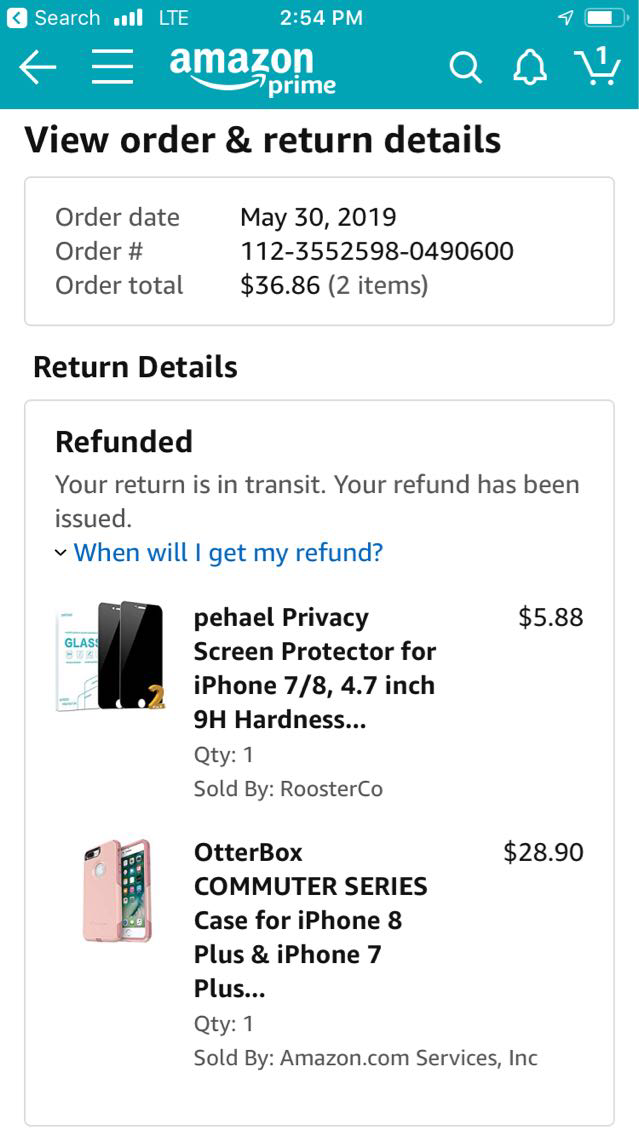
Task: Open notifications bell icon
Action: (x=530, y=68)
